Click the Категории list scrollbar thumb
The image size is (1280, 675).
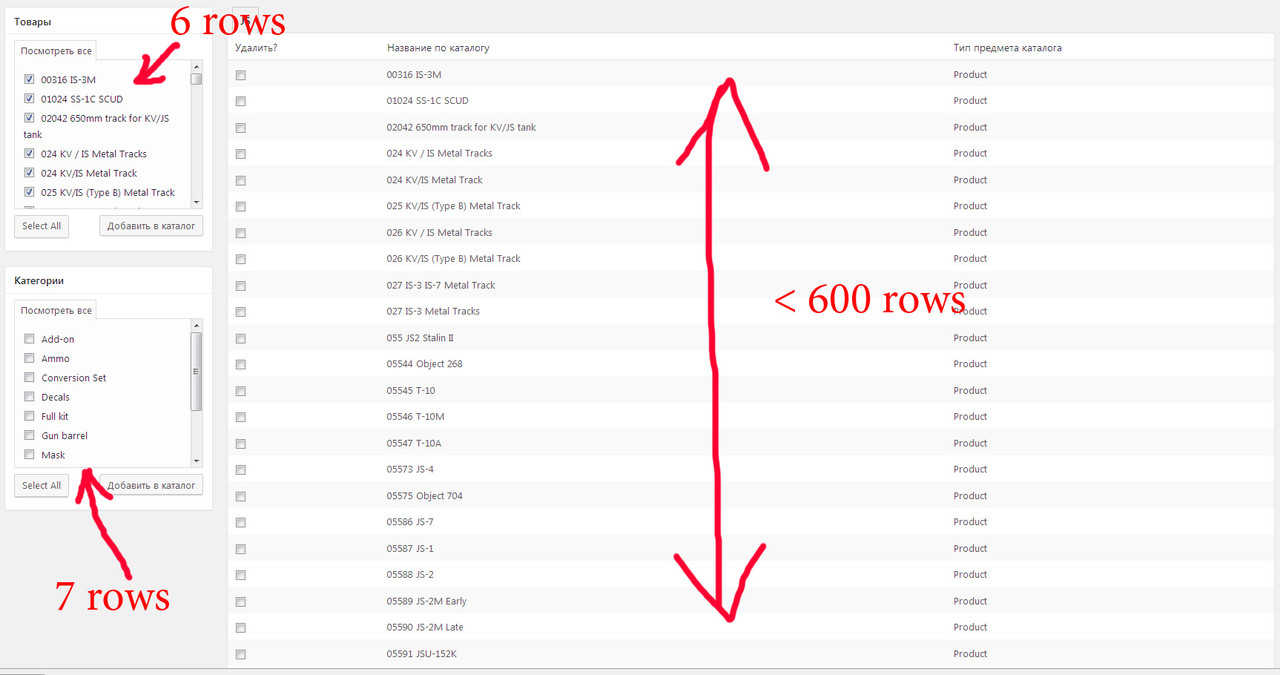point(197,371)
